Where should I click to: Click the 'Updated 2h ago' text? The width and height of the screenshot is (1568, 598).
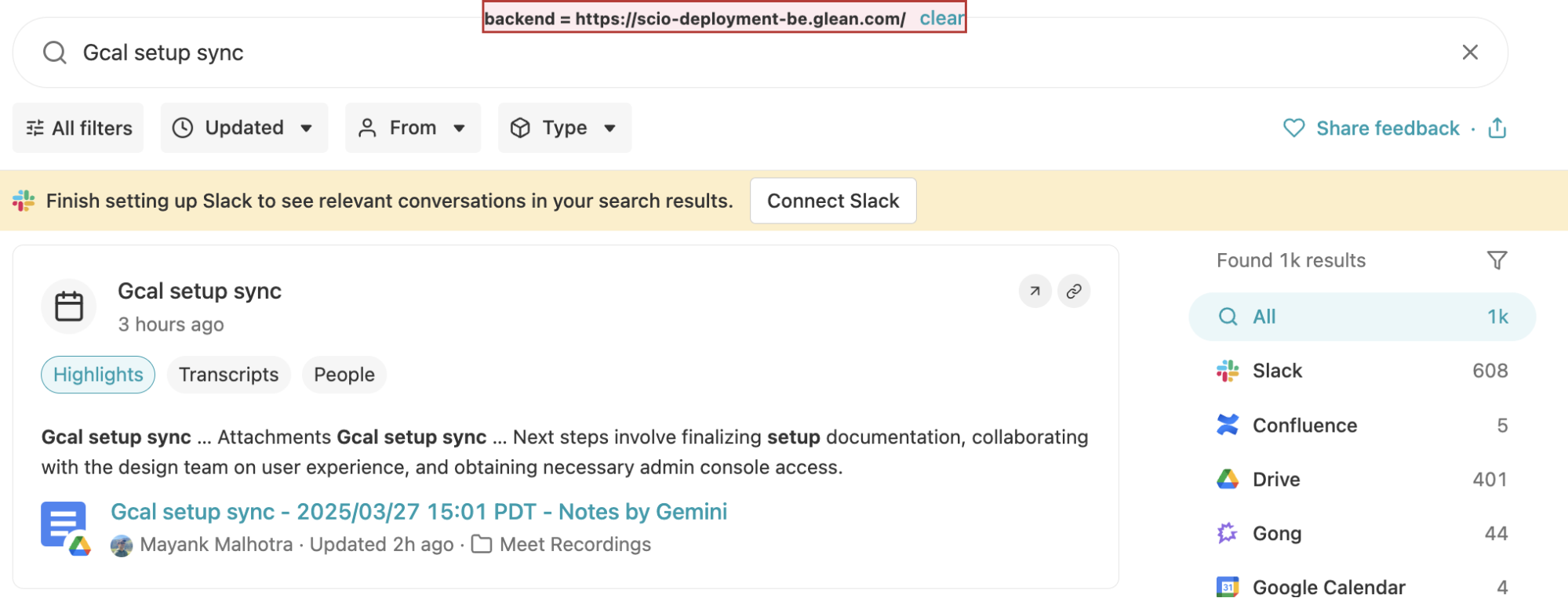381,545
